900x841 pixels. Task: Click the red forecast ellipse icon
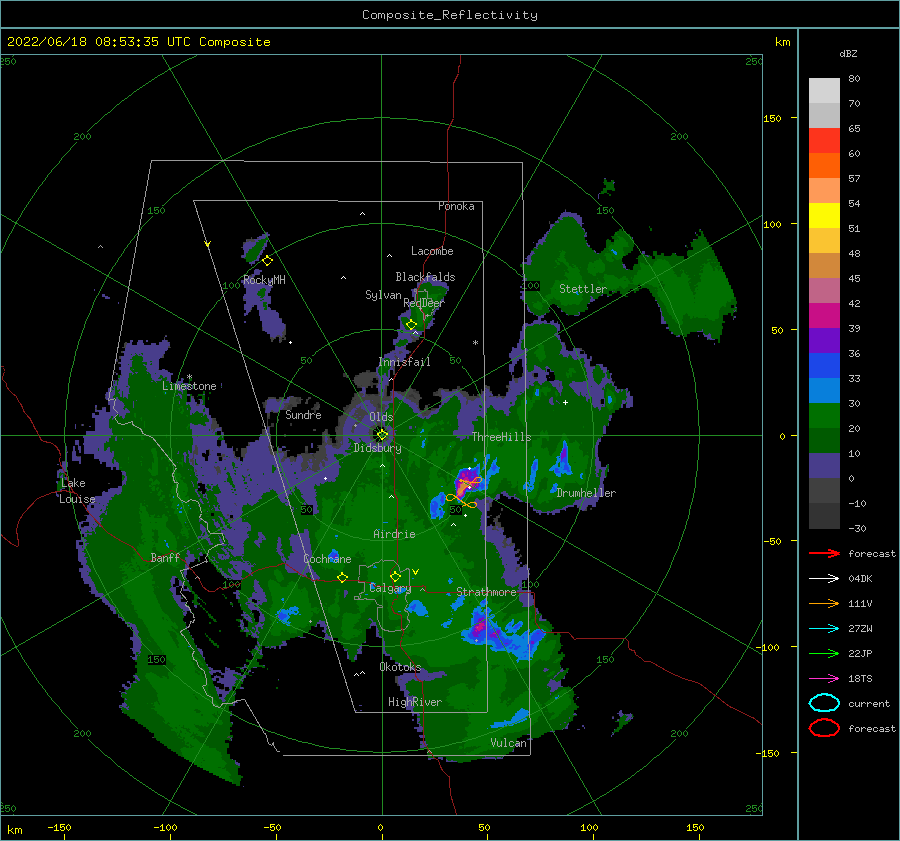pyautogui.click(x=824, y=728)
